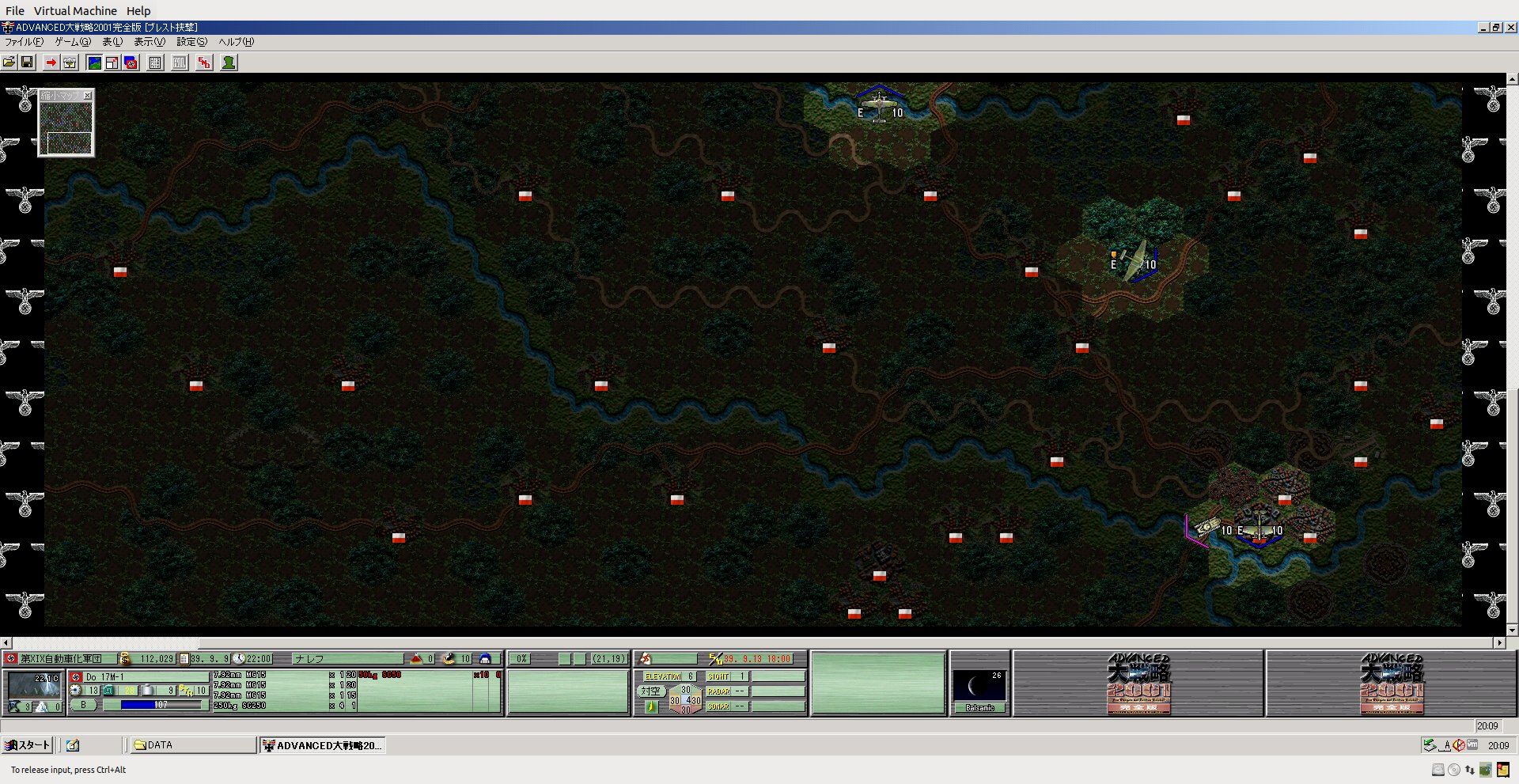Click the map's vertical scrollbar up arrow
The image size is (1519, 784).
click(1512, 79)
